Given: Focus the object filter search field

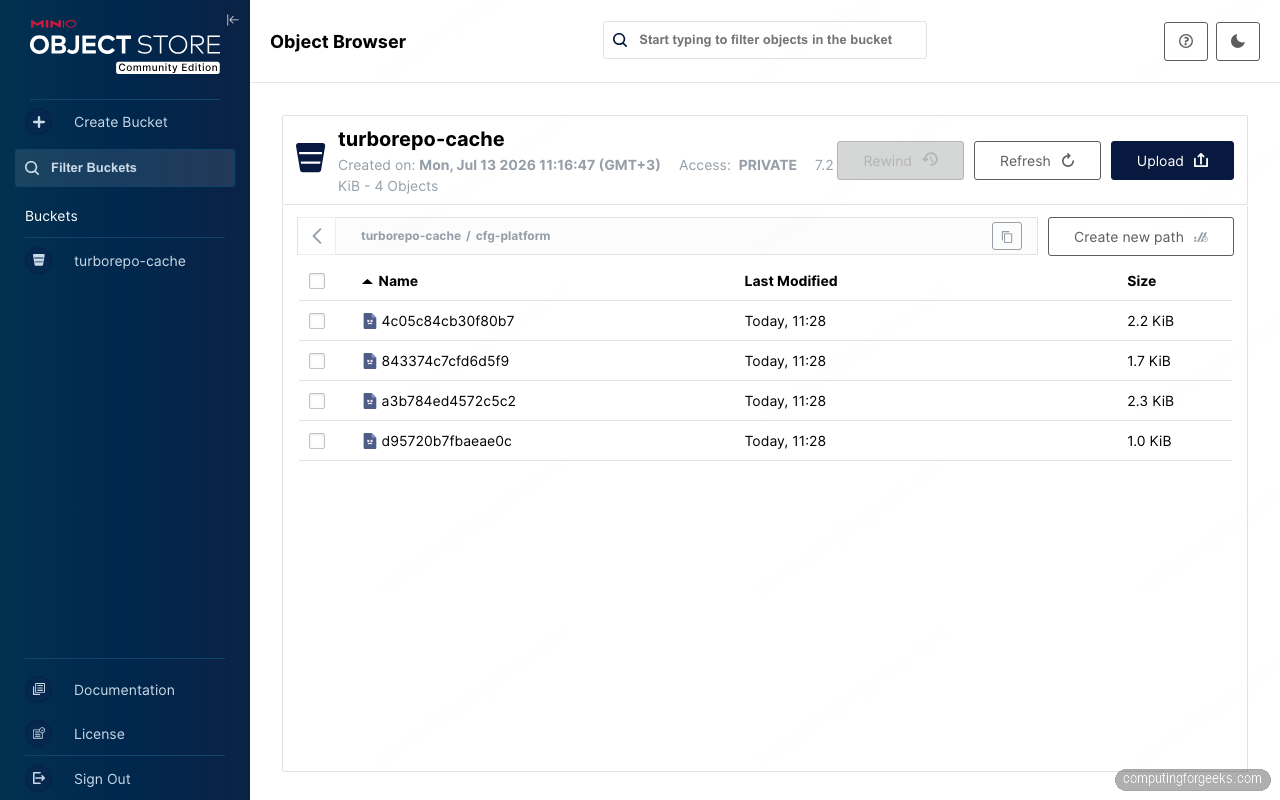Looking at the screenshot, I should pyautogui.click(x=765, y=40).
